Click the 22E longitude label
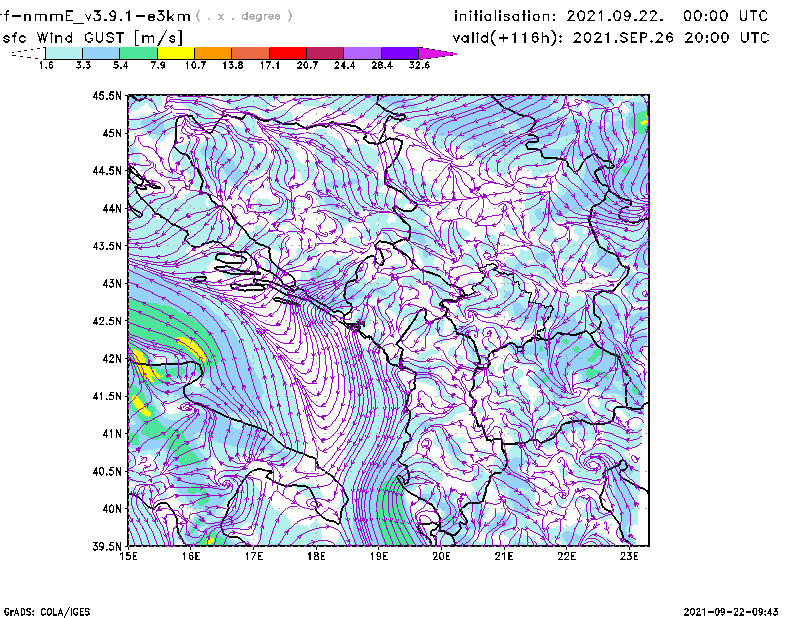Screen dimensions: 800x618 pyautogui.click(x=567, y=556)
